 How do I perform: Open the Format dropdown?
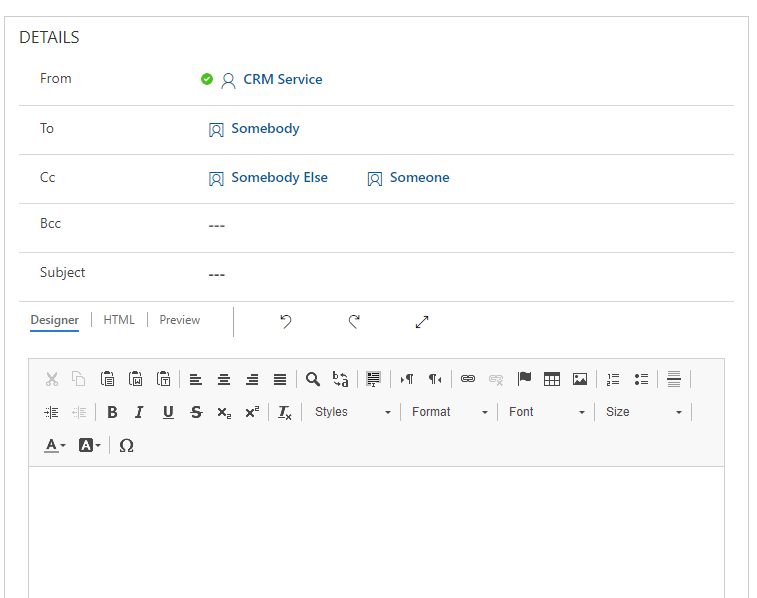point(449,412)
